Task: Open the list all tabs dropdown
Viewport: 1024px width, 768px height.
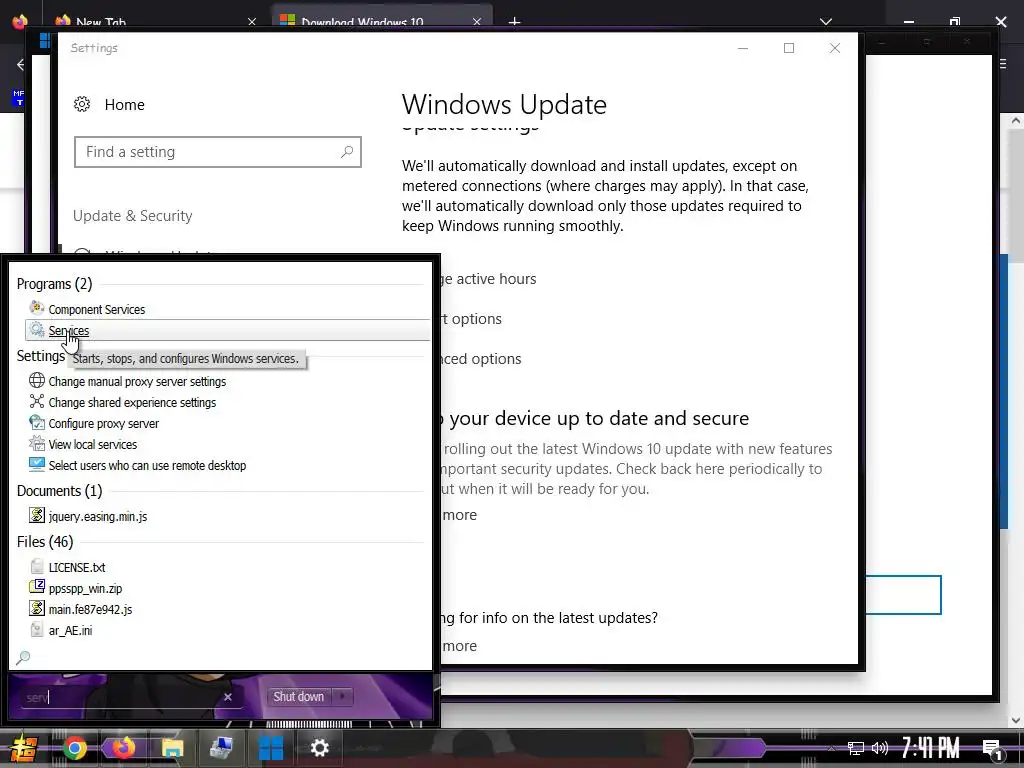Action: pyautogui.click(x=825, y=22)
